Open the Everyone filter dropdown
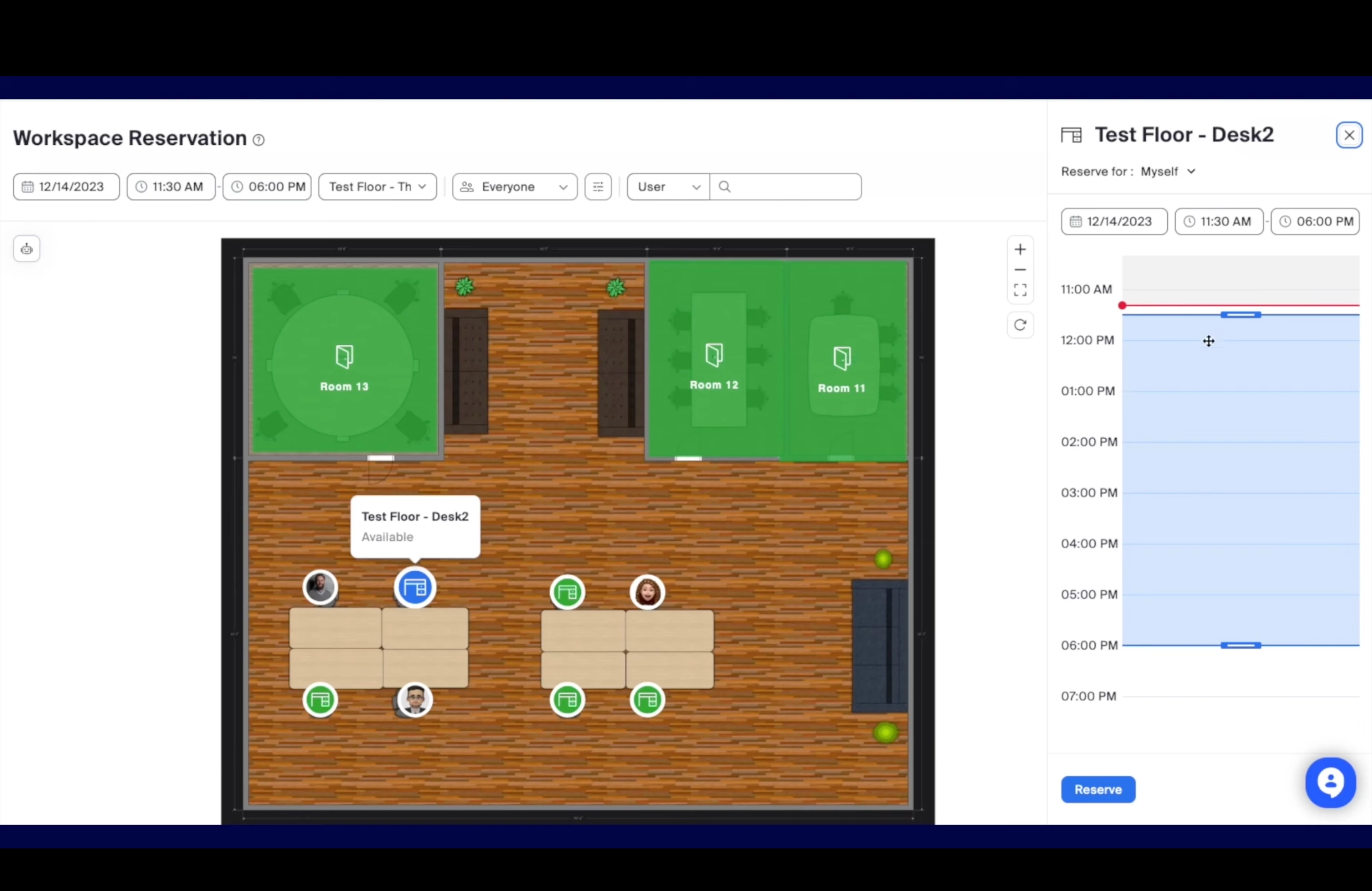Image resolution: width=1372 pixels, height=891 pixels. [514, 187]
